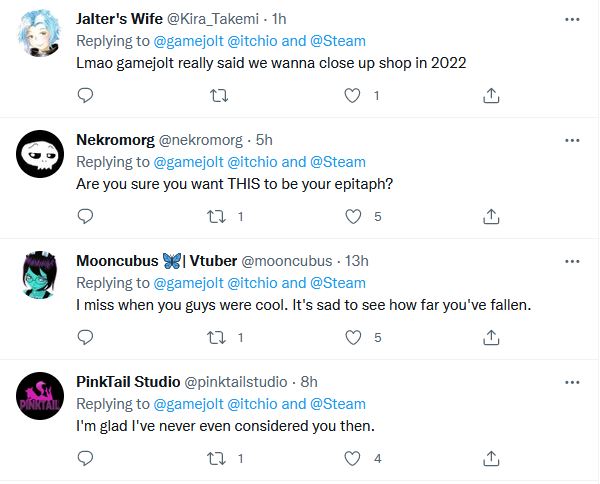
Task: Open more options on Mooncubus's tweet
Action: tap(571, 261)
